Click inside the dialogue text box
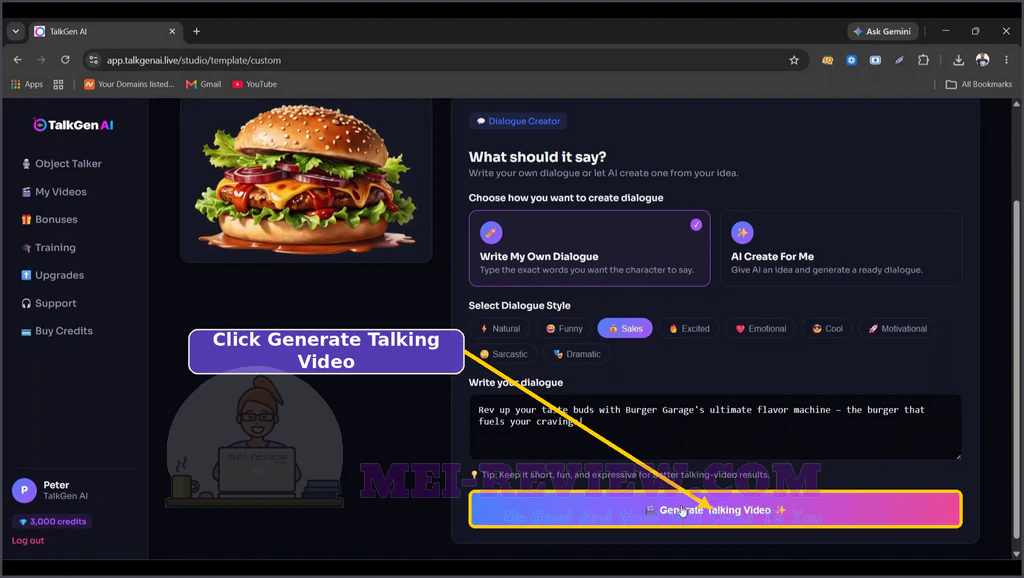 pyautogui.click(x=715, y=426)
